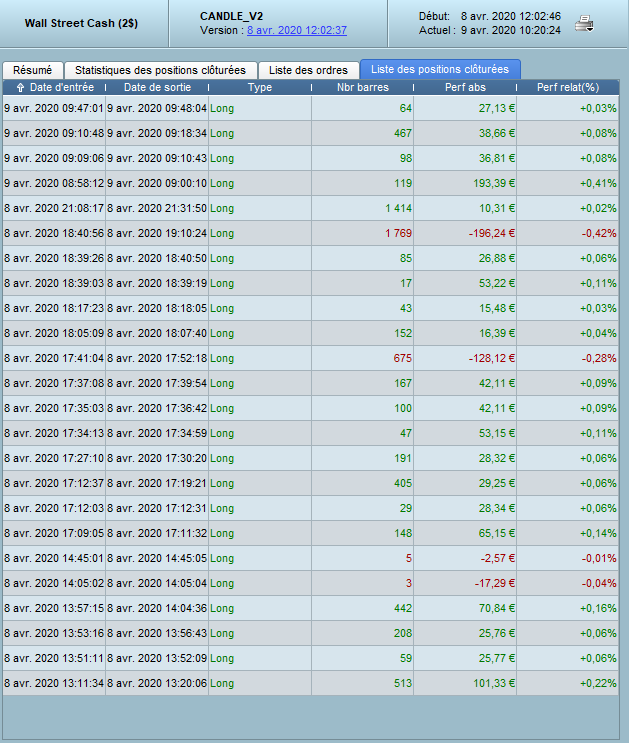The image size is (629, 743).
Task: Click the 1 414 bars count cell
Action: [x=363, y=208]
